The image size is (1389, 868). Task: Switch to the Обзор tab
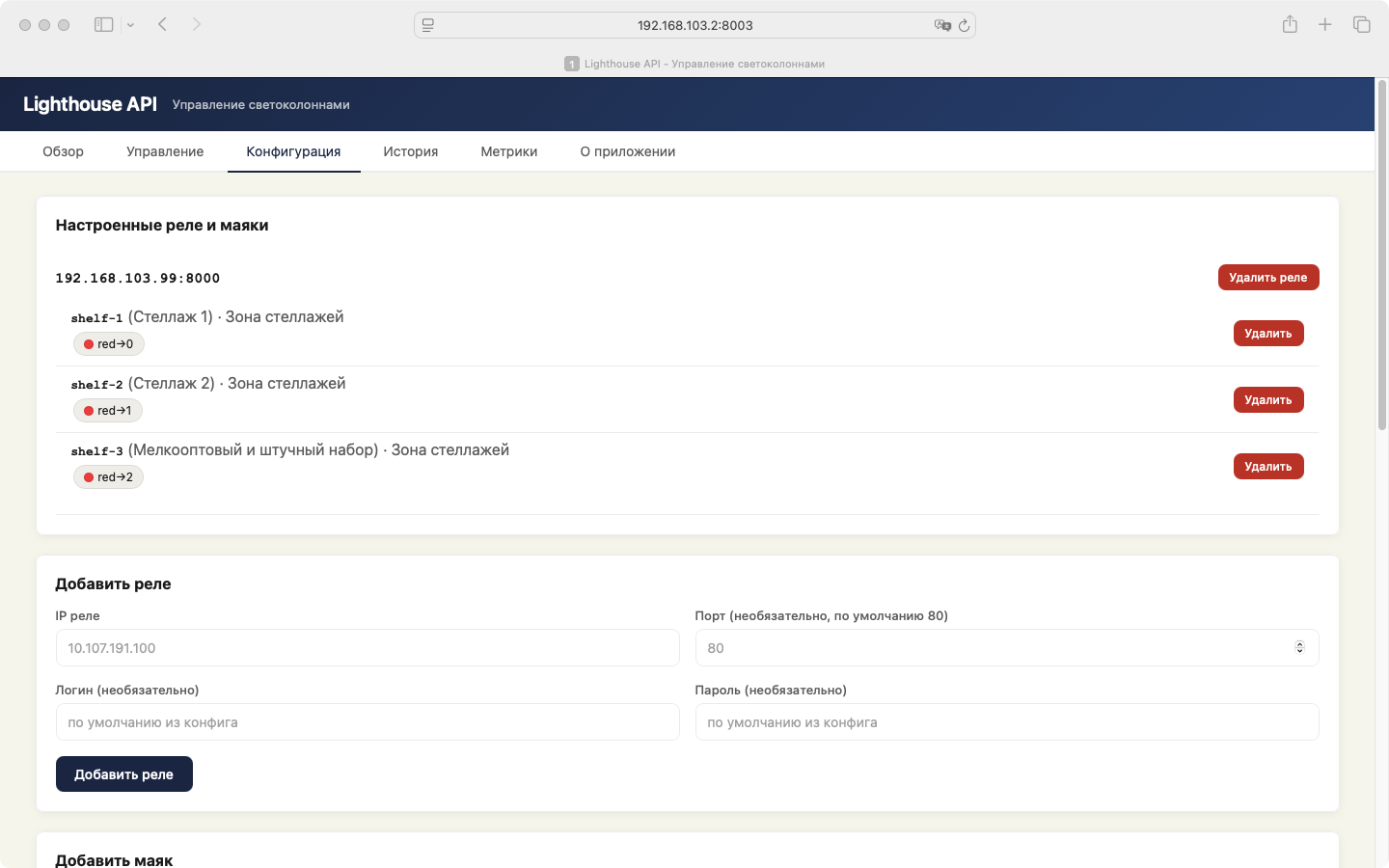click(x=63, y=151)
